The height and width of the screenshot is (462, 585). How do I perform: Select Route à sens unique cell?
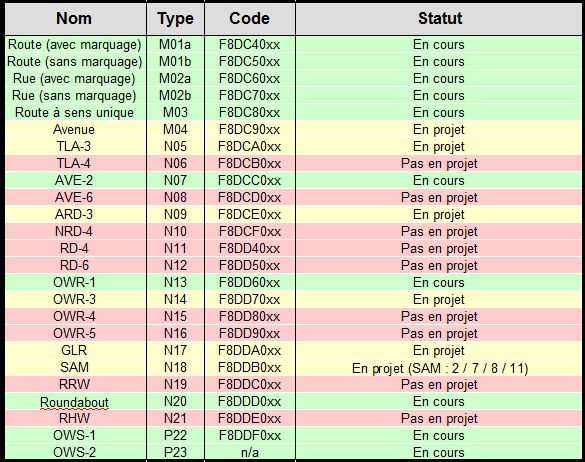75,113
